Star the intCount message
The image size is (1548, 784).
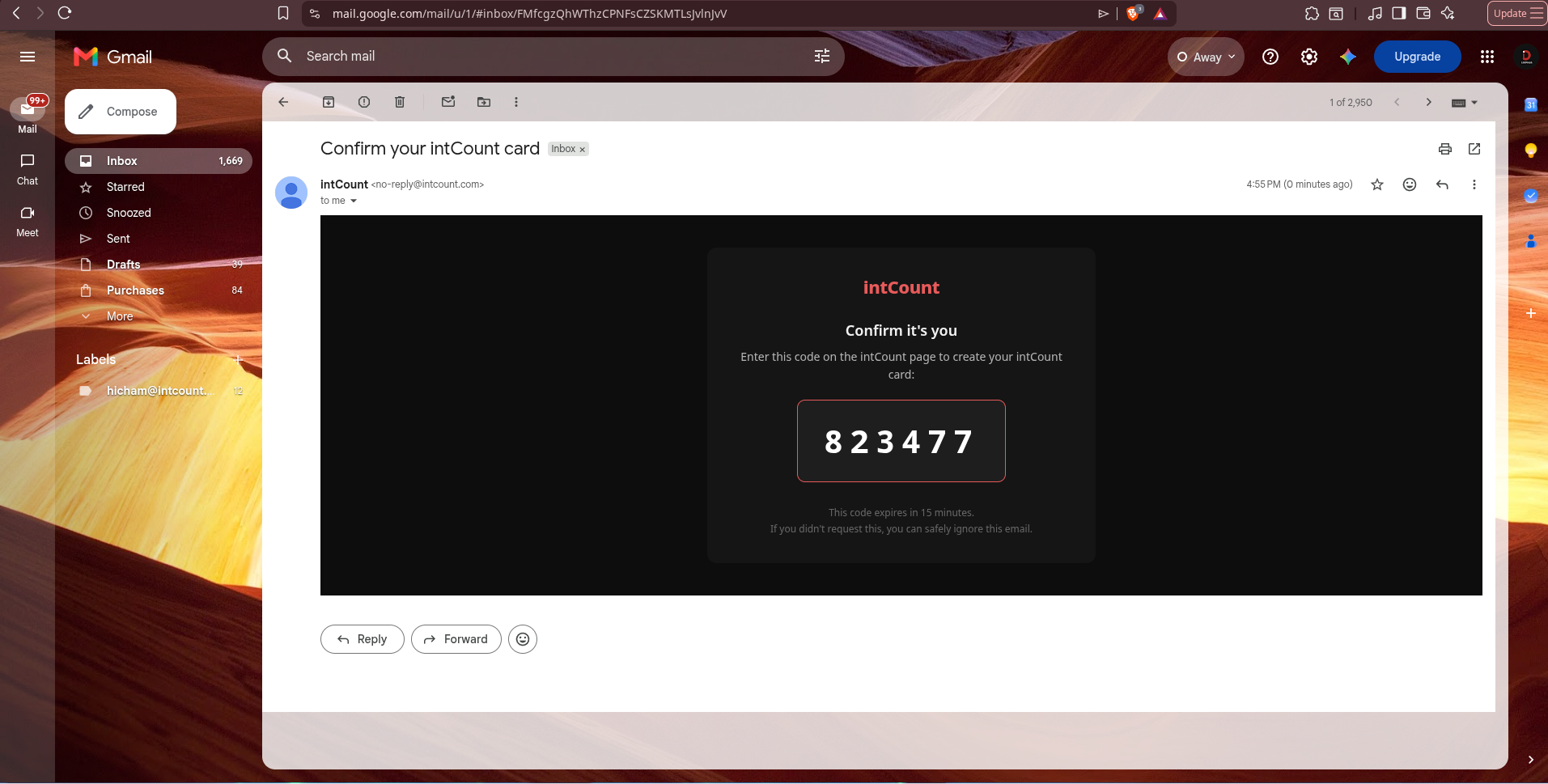click(1377, 184)
